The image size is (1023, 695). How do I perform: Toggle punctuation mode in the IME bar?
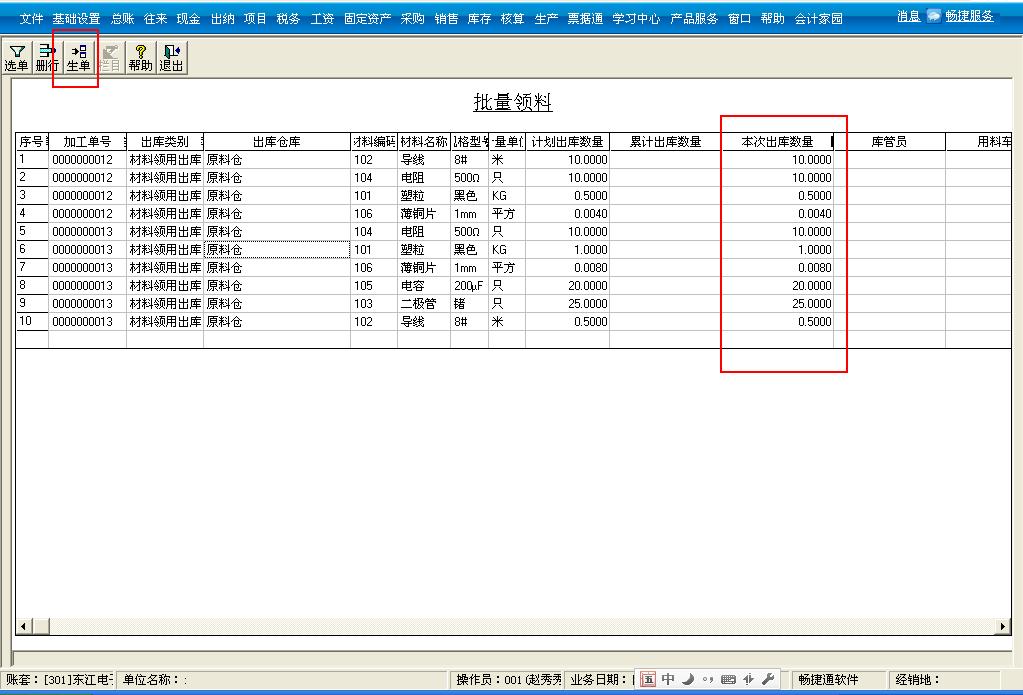707,679
